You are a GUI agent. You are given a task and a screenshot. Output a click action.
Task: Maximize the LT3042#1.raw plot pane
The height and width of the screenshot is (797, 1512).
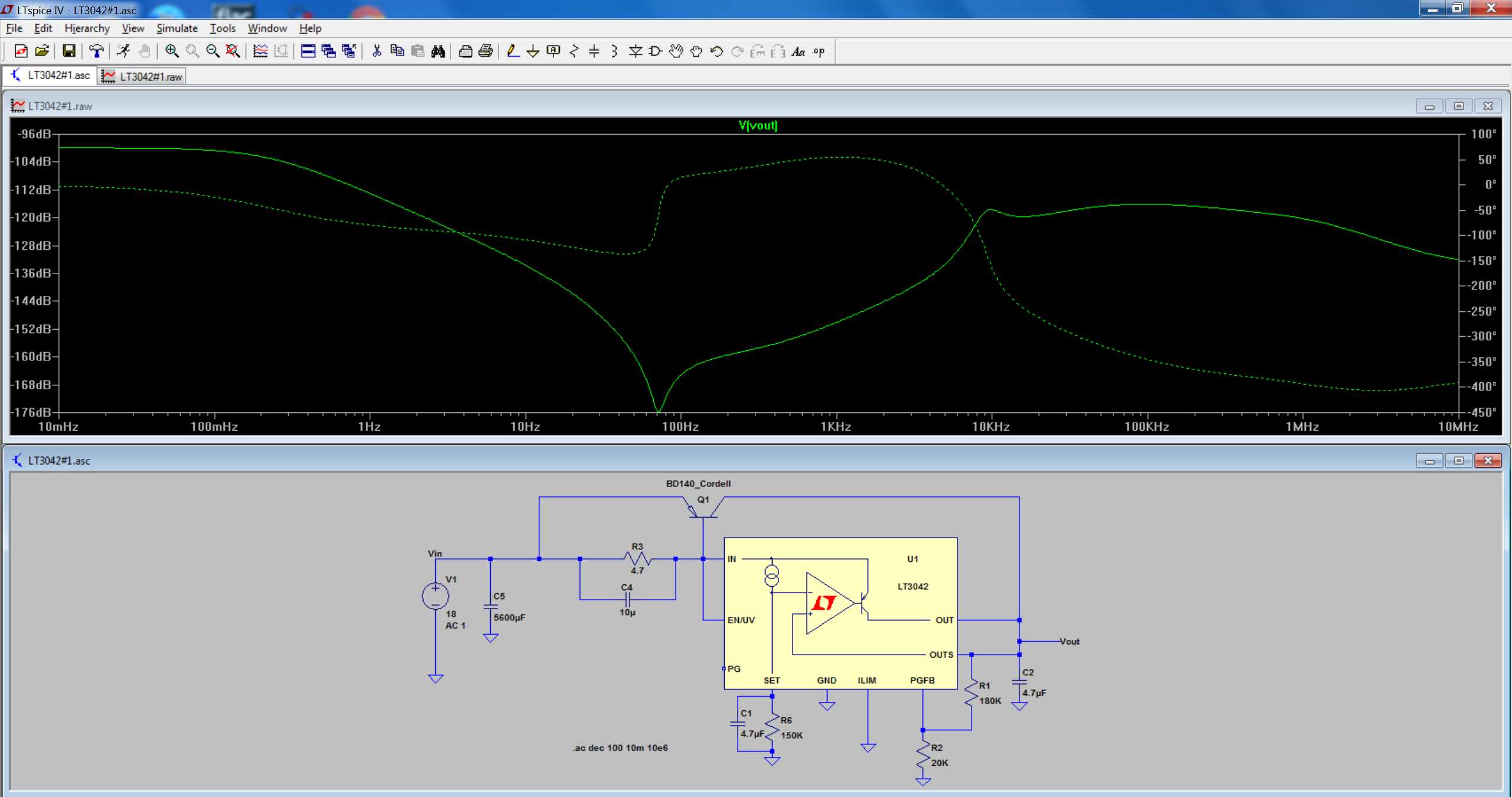1459,106
